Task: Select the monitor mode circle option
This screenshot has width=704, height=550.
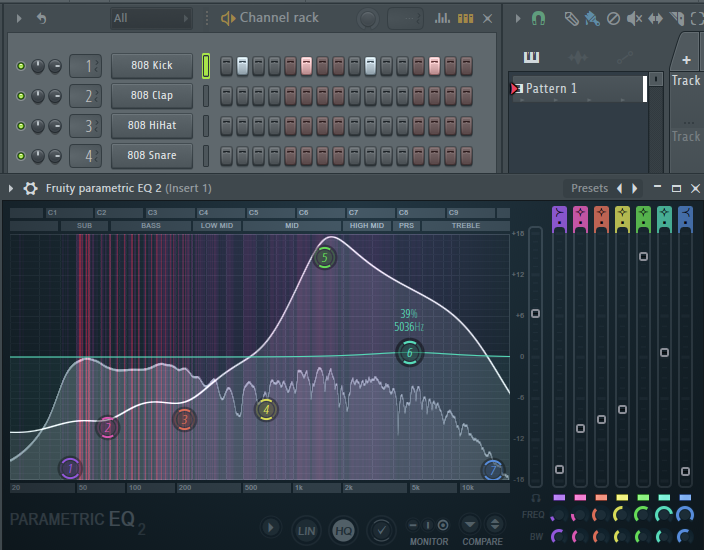Action: click(443, 525)
